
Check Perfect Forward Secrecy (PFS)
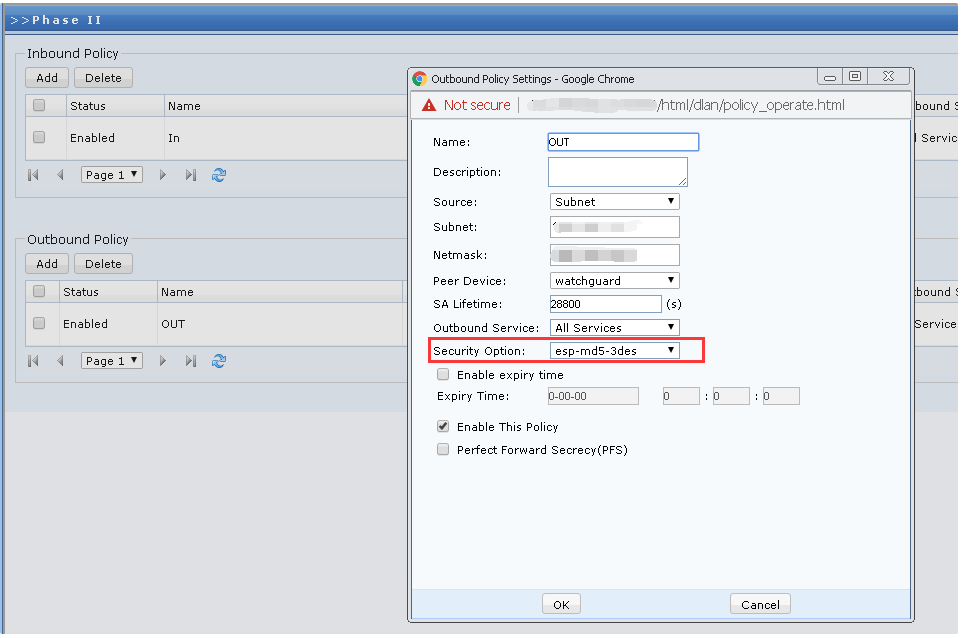pyautogui.click(x=443, y=450)
